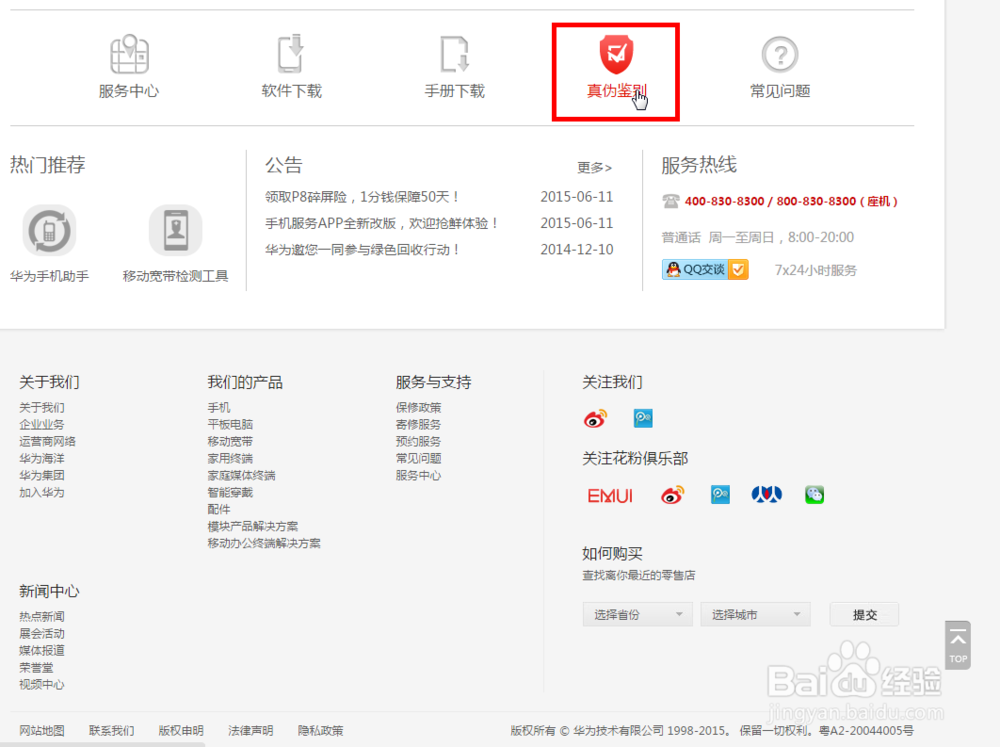The image size is (1000, 747).
Task: Open 展会活动 link
Action: 41,633
